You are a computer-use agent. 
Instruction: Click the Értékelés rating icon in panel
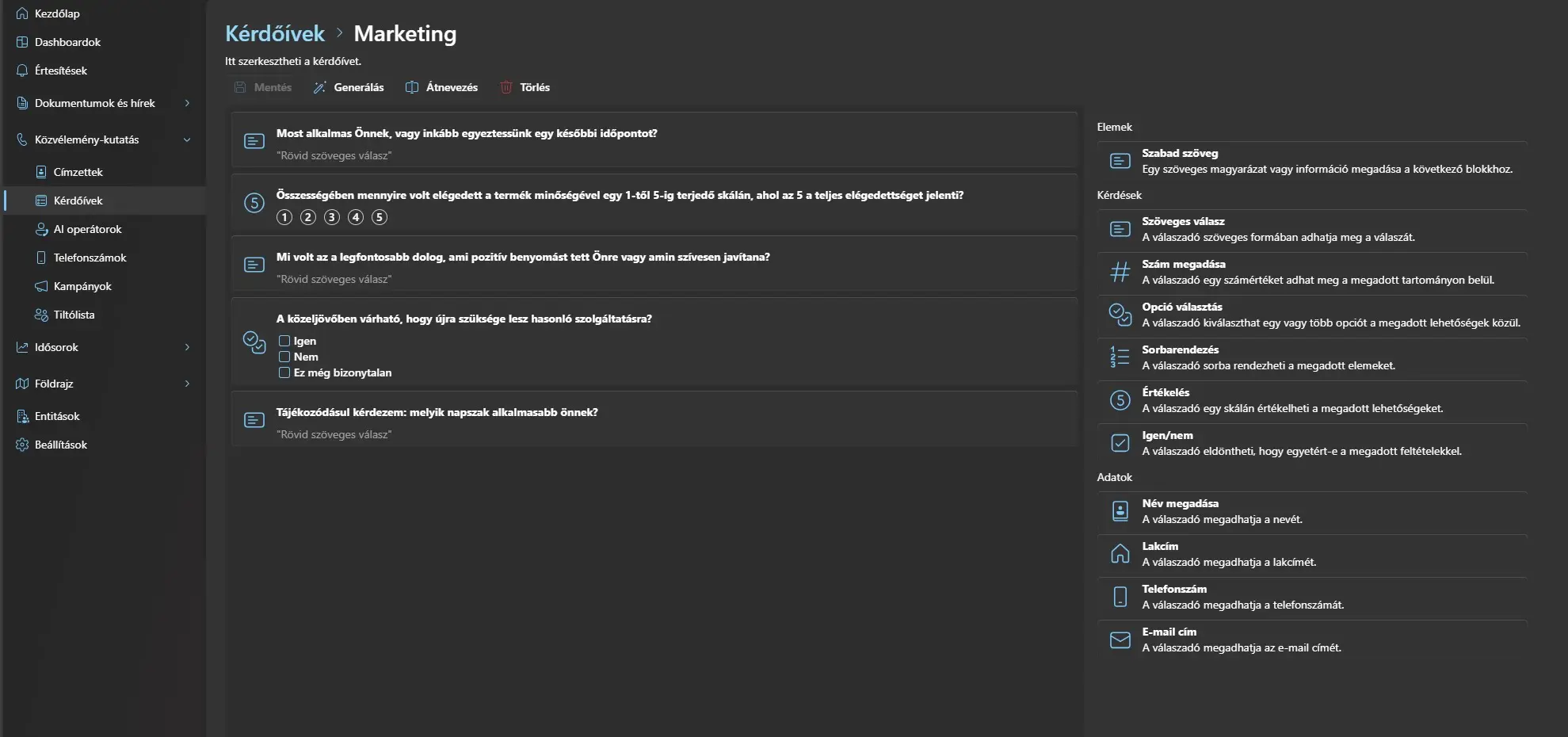pos(1120,400)
